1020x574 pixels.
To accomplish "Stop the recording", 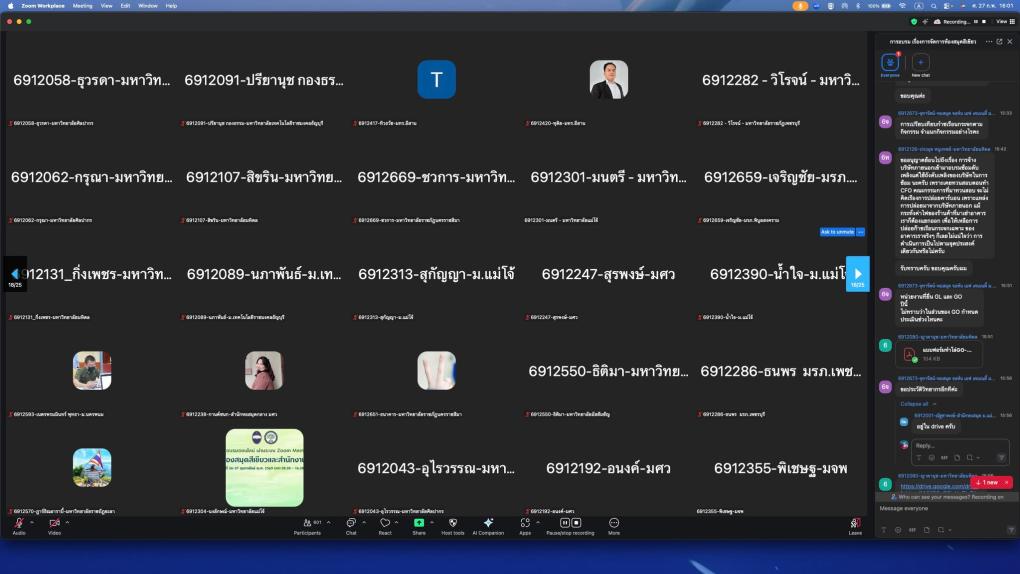I will (576, 522).
